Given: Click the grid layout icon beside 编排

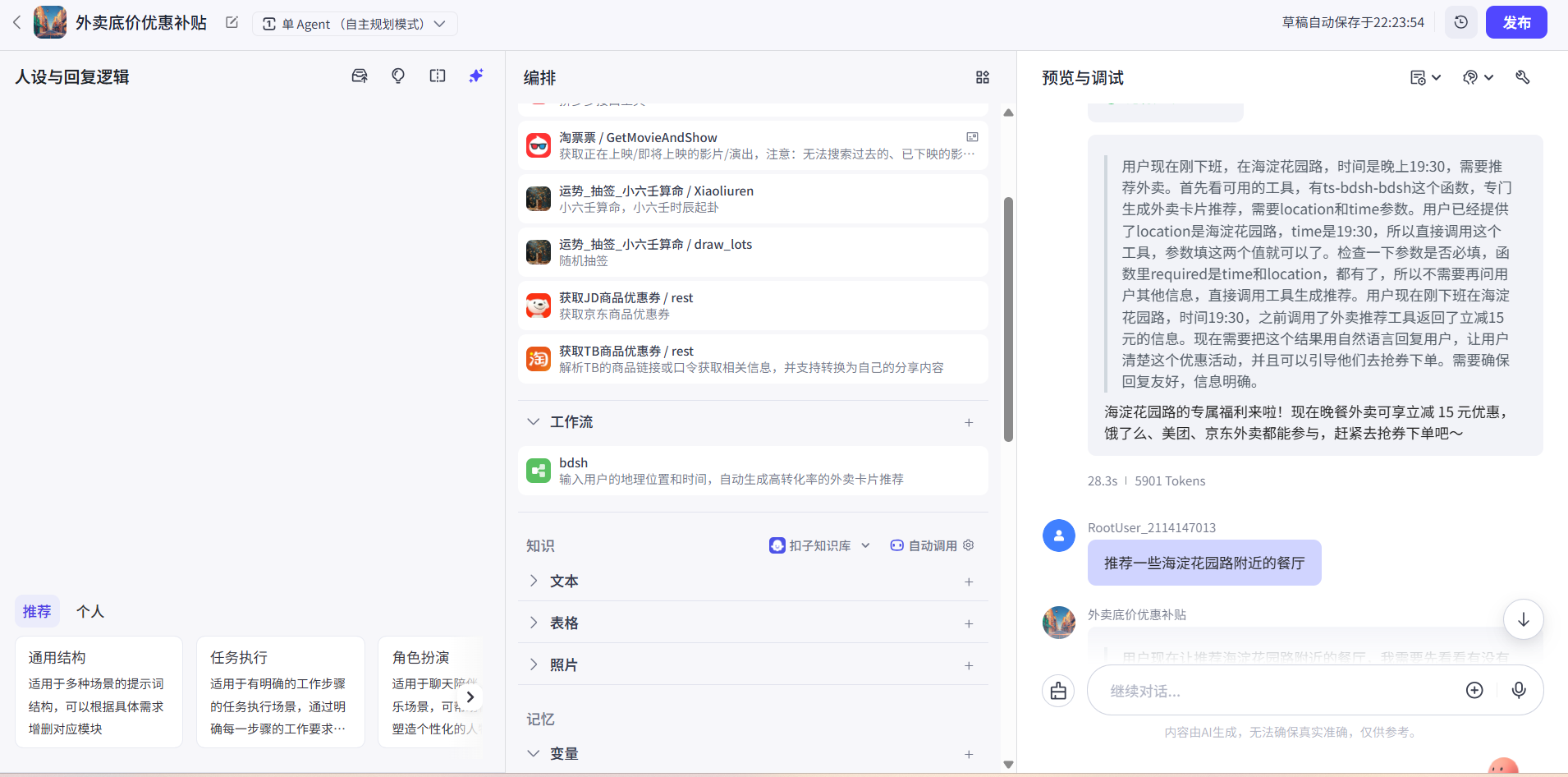Looking at the screenshot, I should [983, 76].
